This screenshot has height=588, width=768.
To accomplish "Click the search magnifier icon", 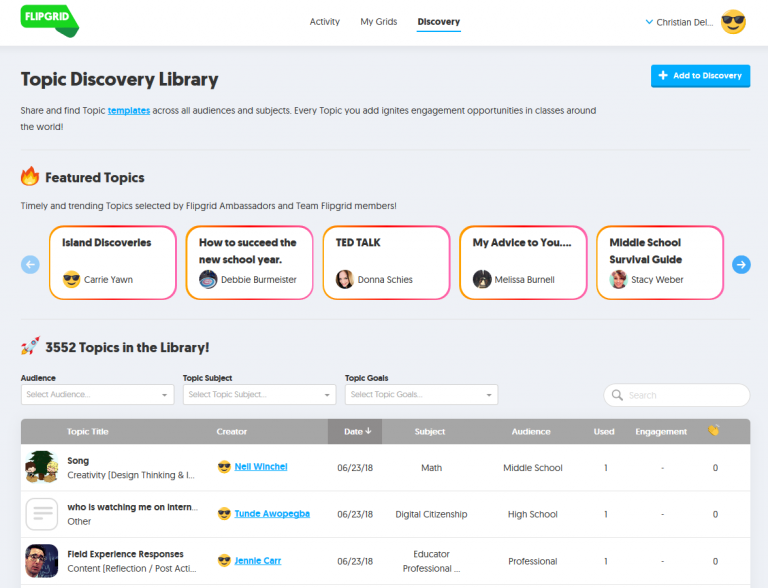I will (x=617, y=395).
